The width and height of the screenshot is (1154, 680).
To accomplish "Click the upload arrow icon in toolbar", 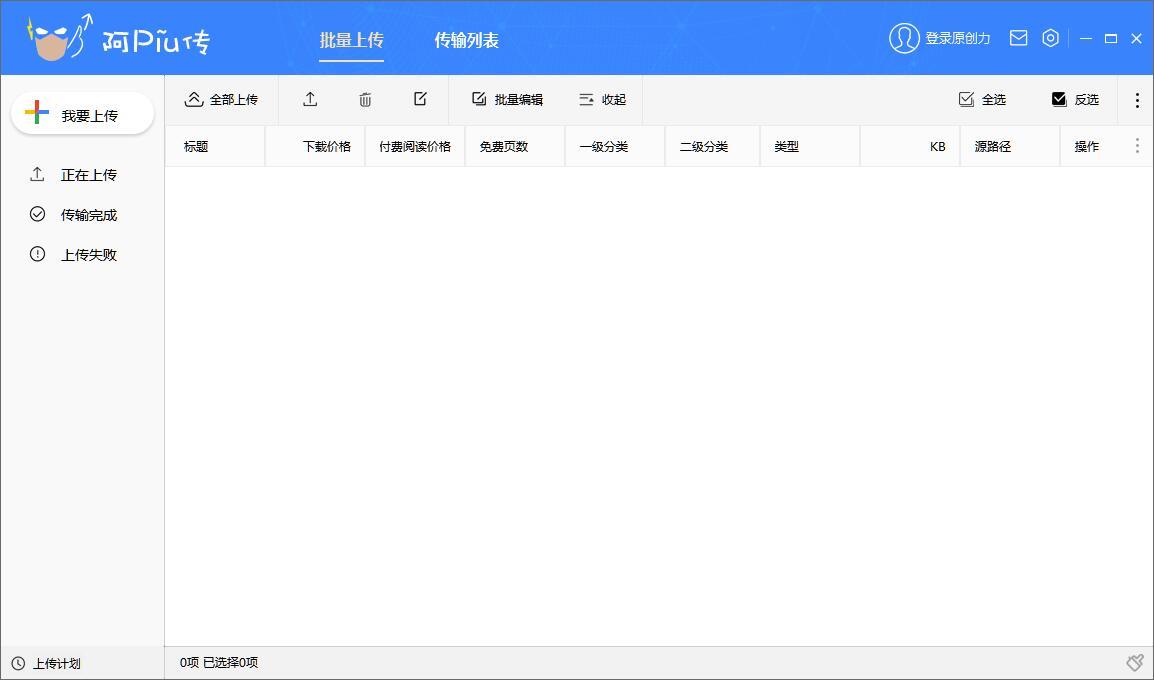I will [310, 99].
